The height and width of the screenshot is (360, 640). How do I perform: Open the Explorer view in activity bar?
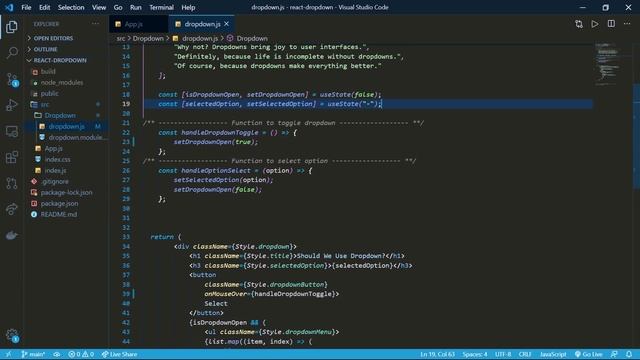pyautogui.click(x=12, y=27)
